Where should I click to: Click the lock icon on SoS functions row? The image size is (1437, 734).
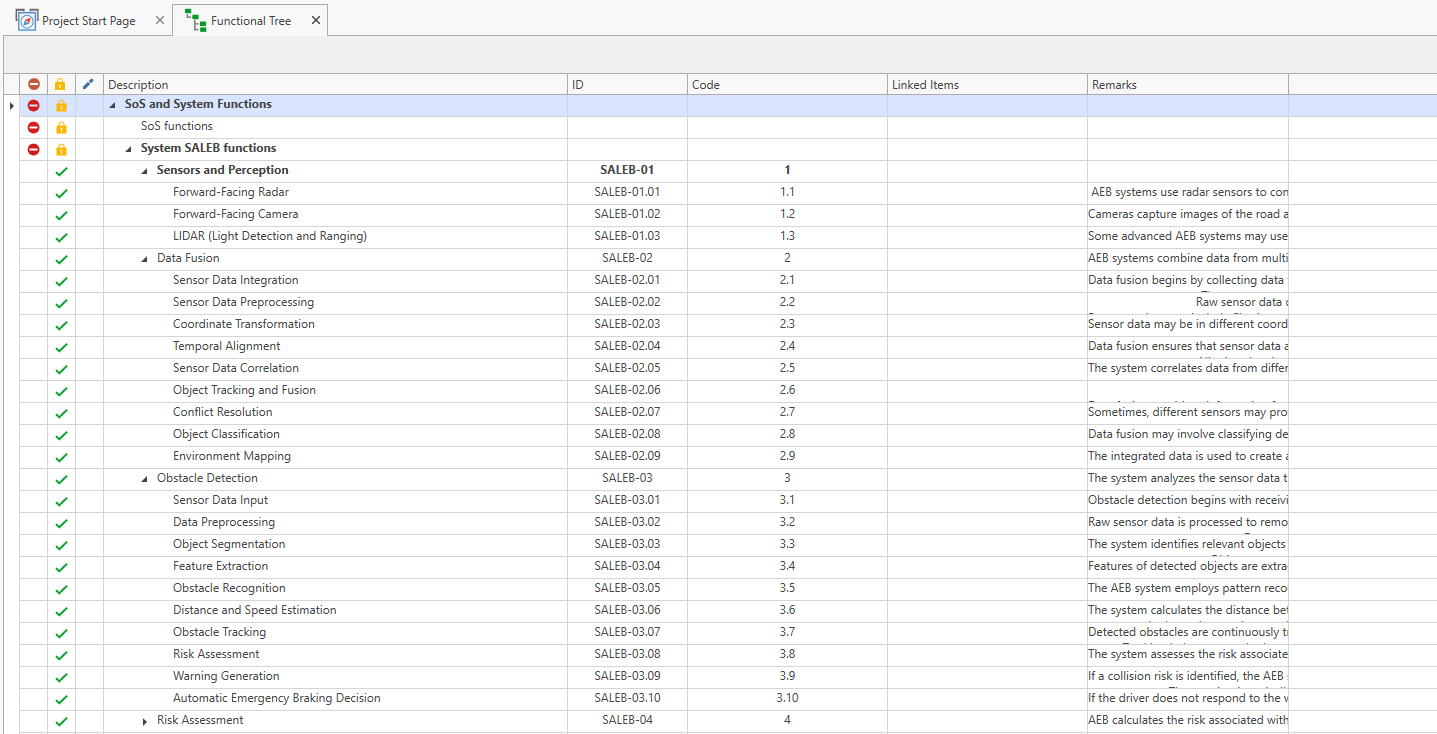click(x=61, y=127)
